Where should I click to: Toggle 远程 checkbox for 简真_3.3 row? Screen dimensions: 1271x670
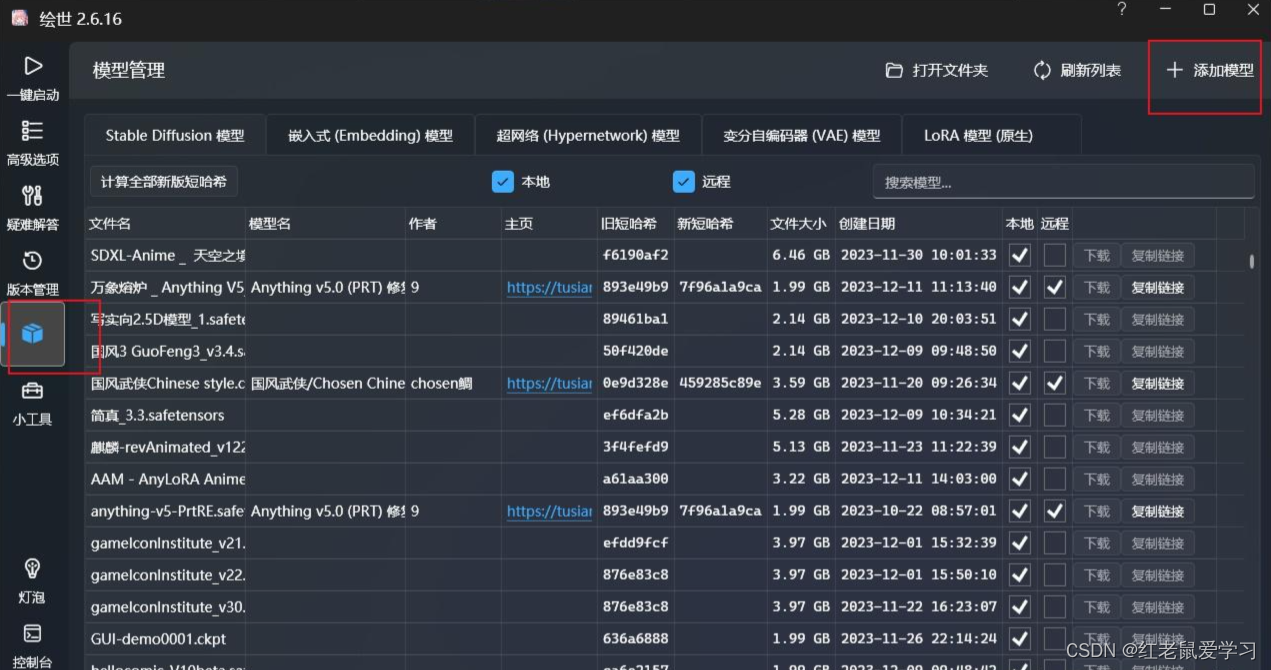pyautogui.click(x=1054, y=415)
